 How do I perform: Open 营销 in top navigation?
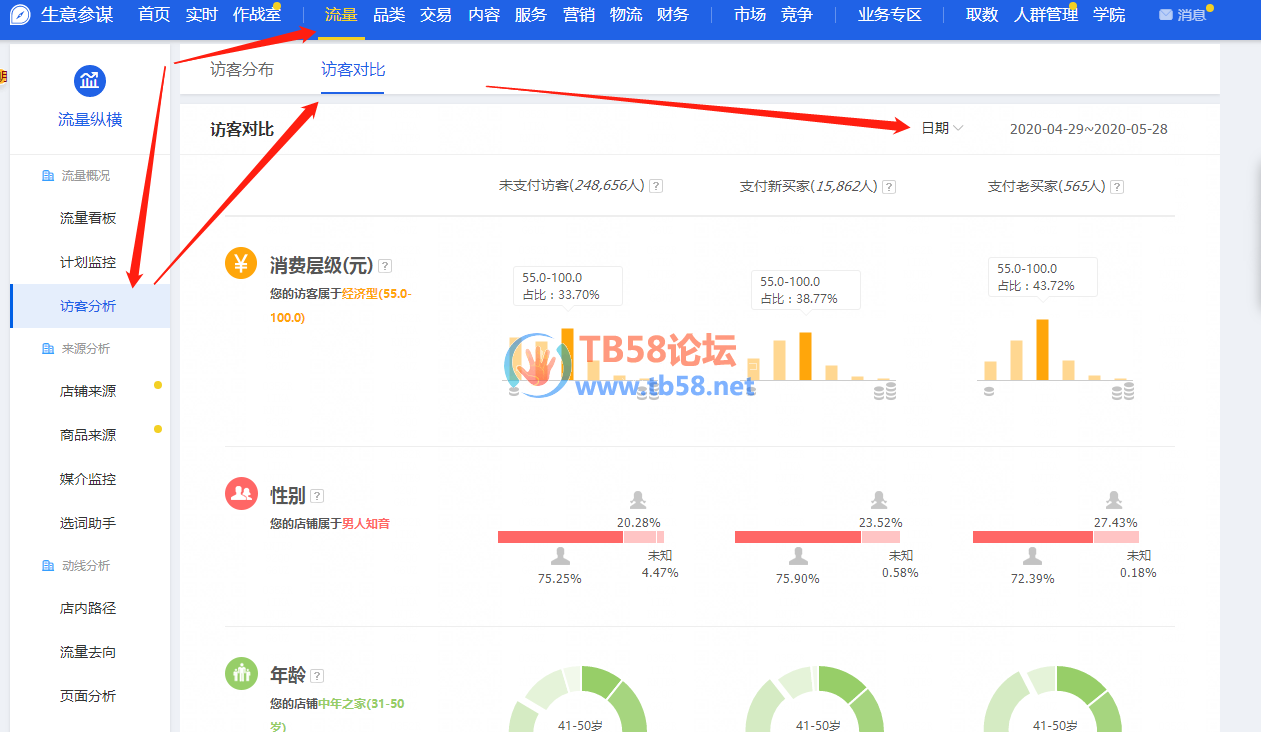pos(579,15)
